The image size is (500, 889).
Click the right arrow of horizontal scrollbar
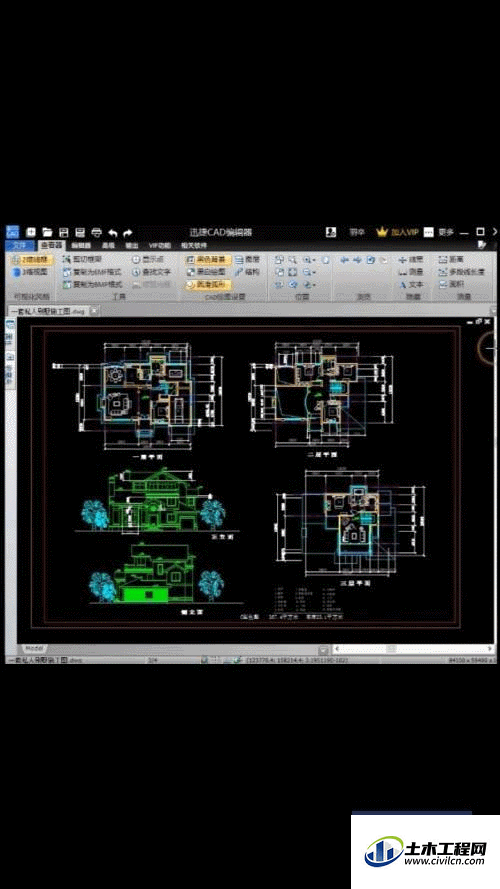[x=490, y=649]
